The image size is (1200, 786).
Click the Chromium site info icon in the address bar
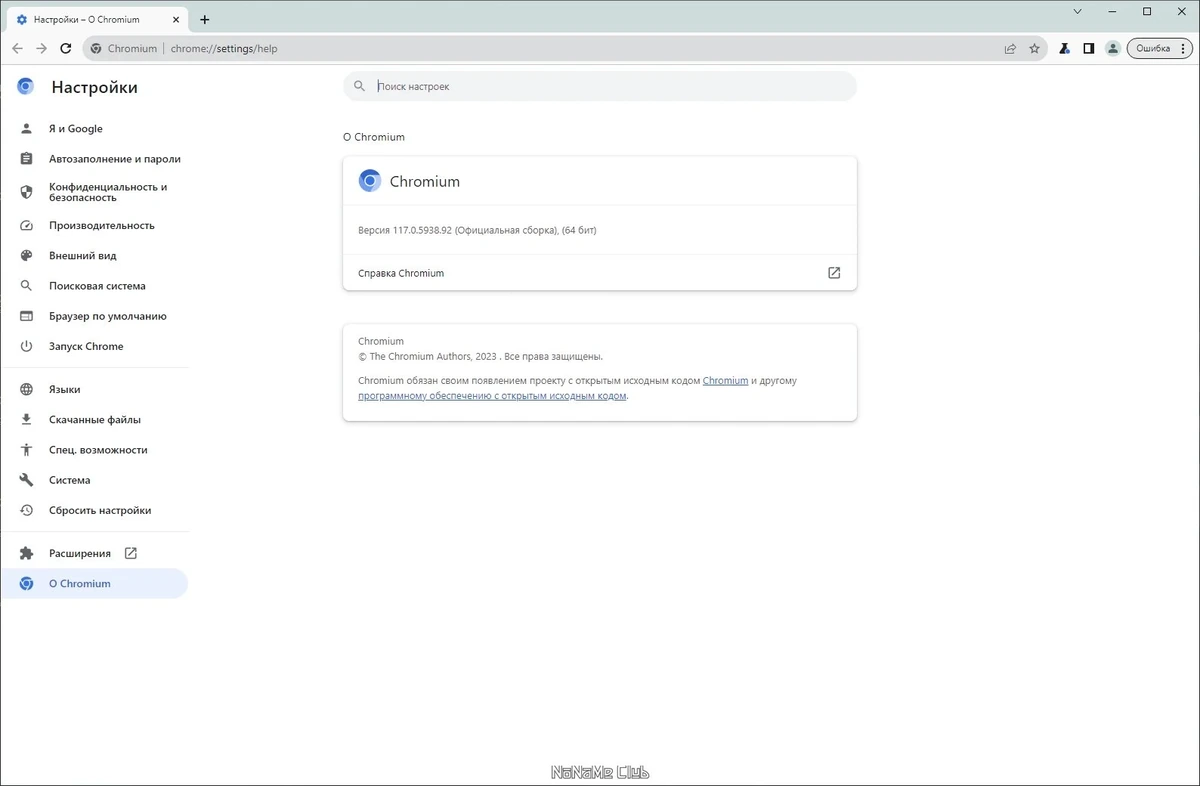pyautogui.click(x=96, y=48)
